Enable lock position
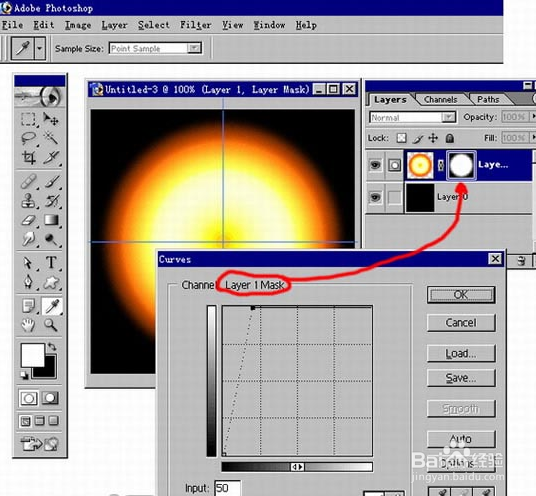 coord(433,138)
